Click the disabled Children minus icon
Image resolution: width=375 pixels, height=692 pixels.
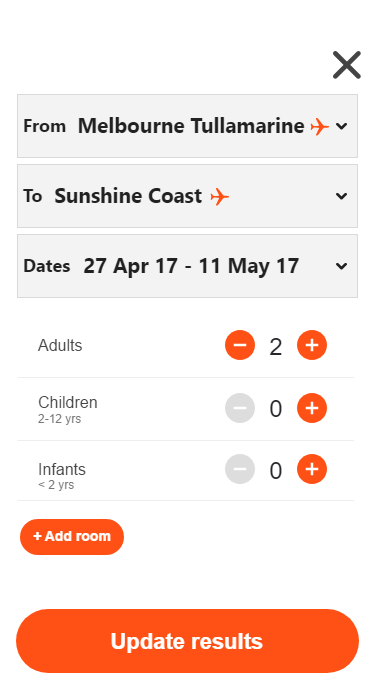pos(240,408)
